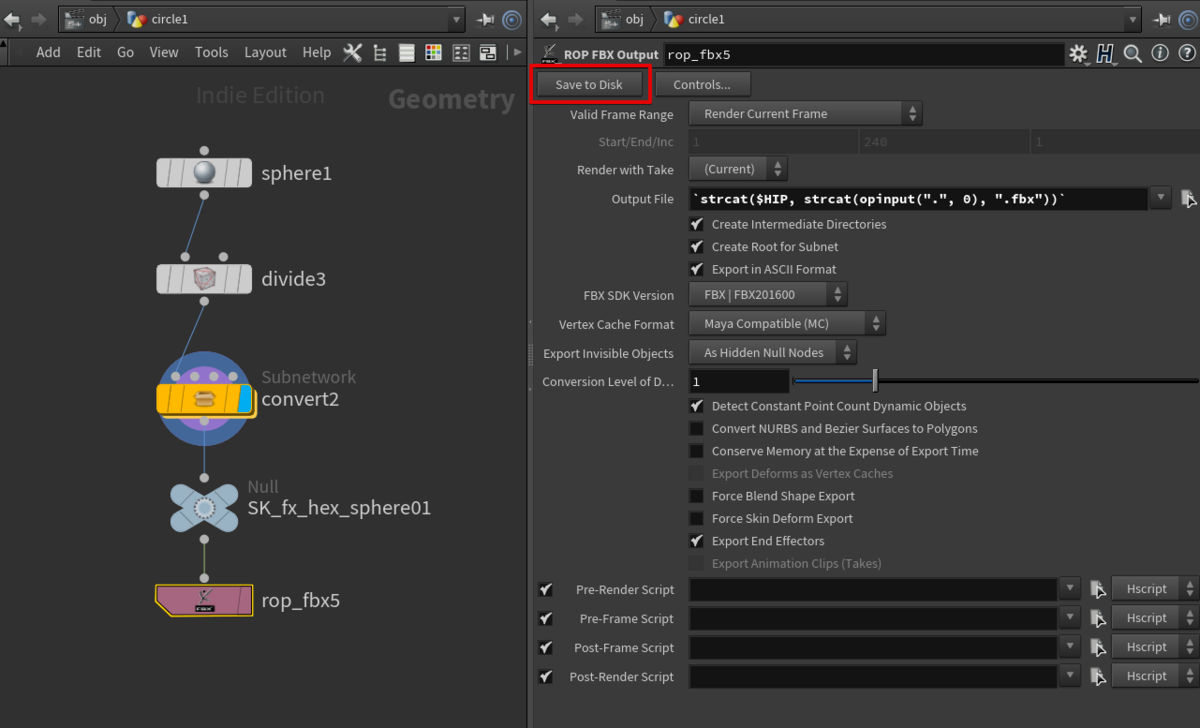Toggle Post-Render Script enable checkbox

pos(545,676)
